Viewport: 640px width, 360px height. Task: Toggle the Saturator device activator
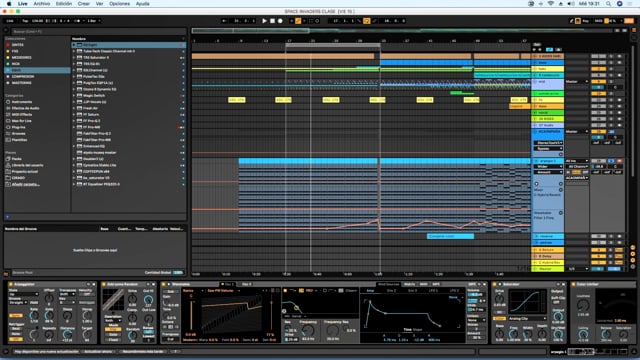(495, 284)
